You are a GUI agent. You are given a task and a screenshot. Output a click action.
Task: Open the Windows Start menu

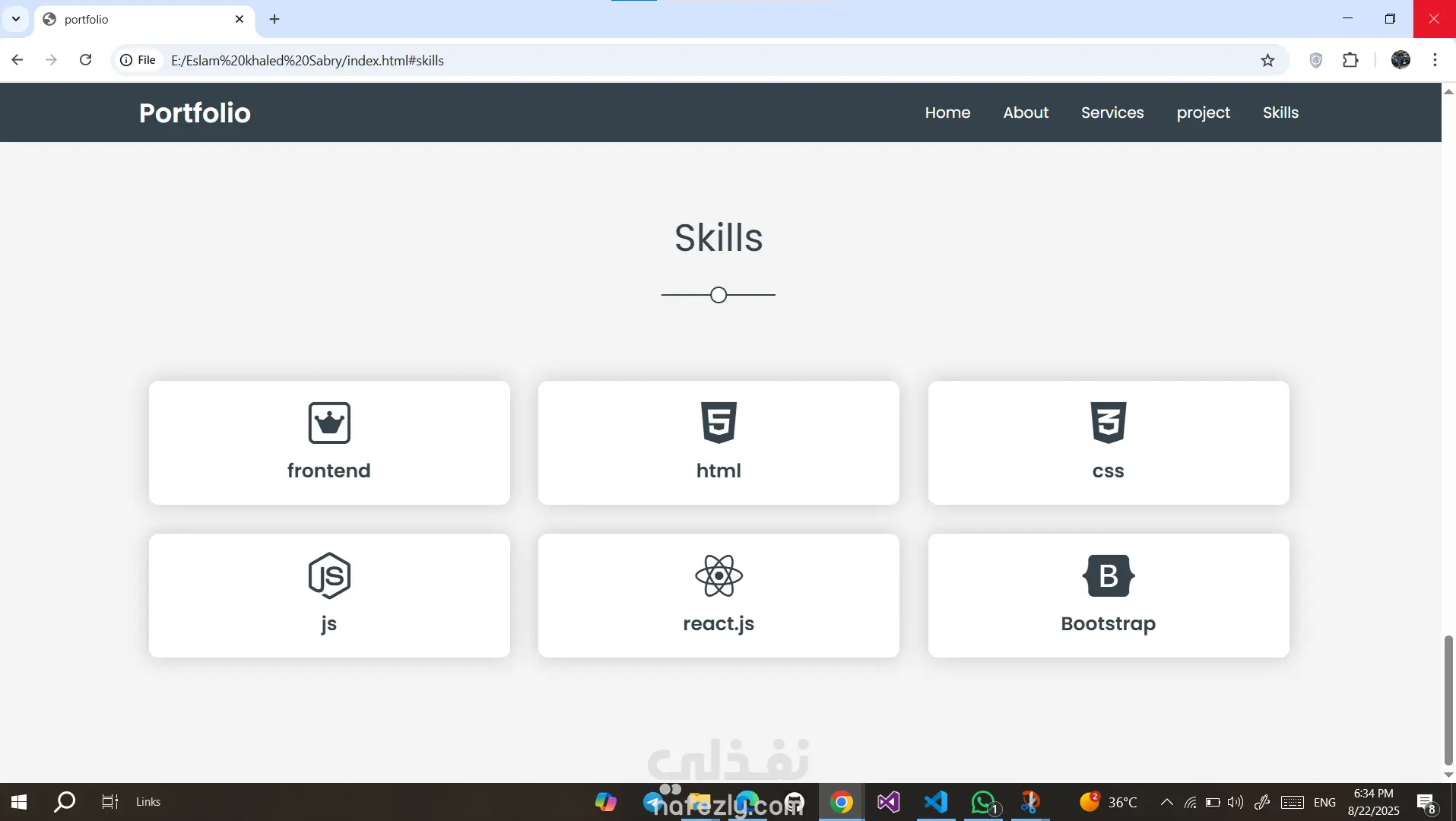[19, 802]
